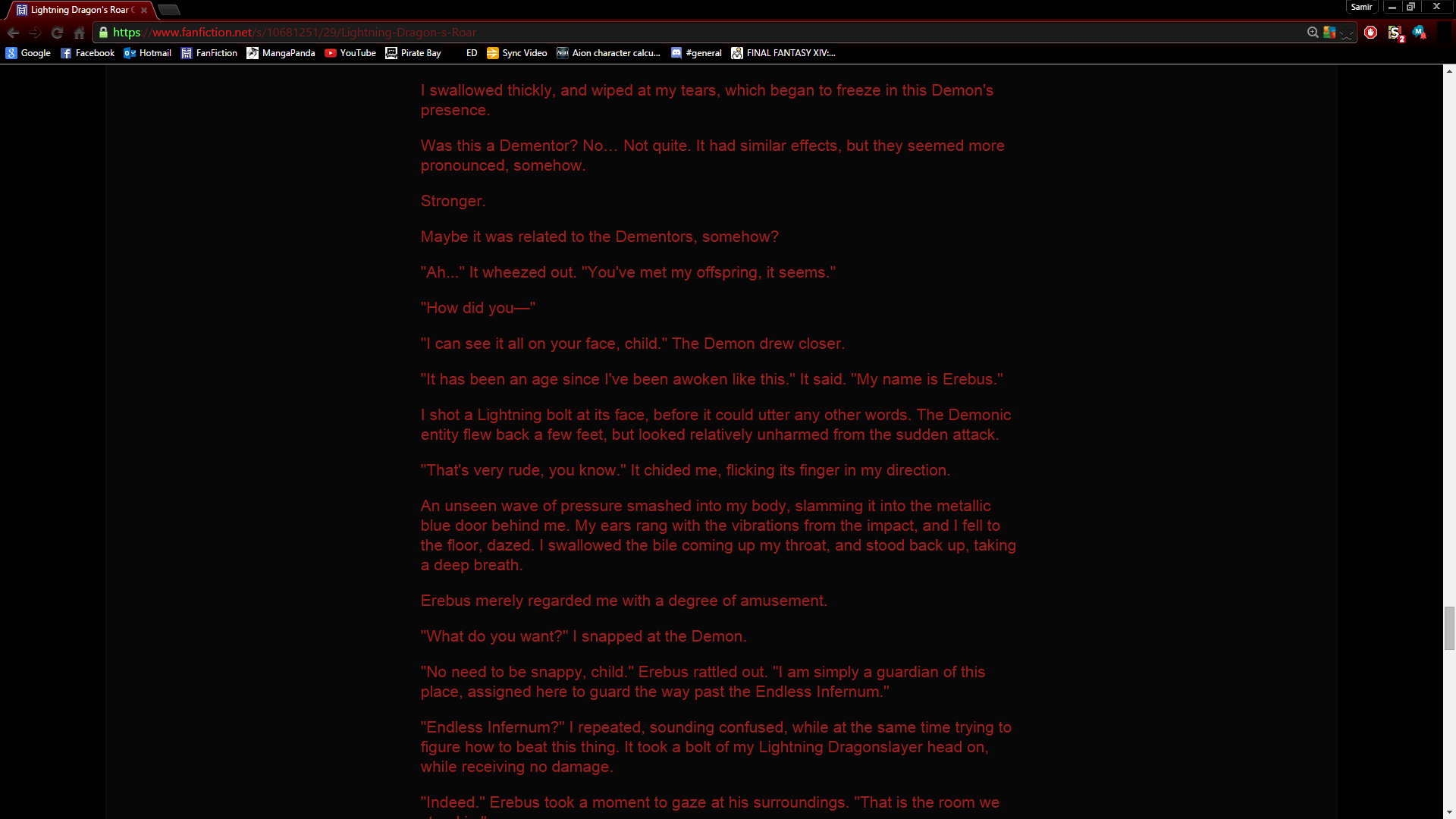1456x819 pixels.
Task: Open the AdBlock stop-hand extension
Action: coord(1370,33)
